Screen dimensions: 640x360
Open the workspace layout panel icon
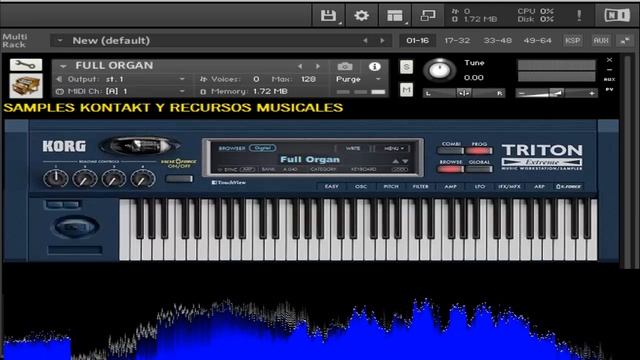coord(395,16)
